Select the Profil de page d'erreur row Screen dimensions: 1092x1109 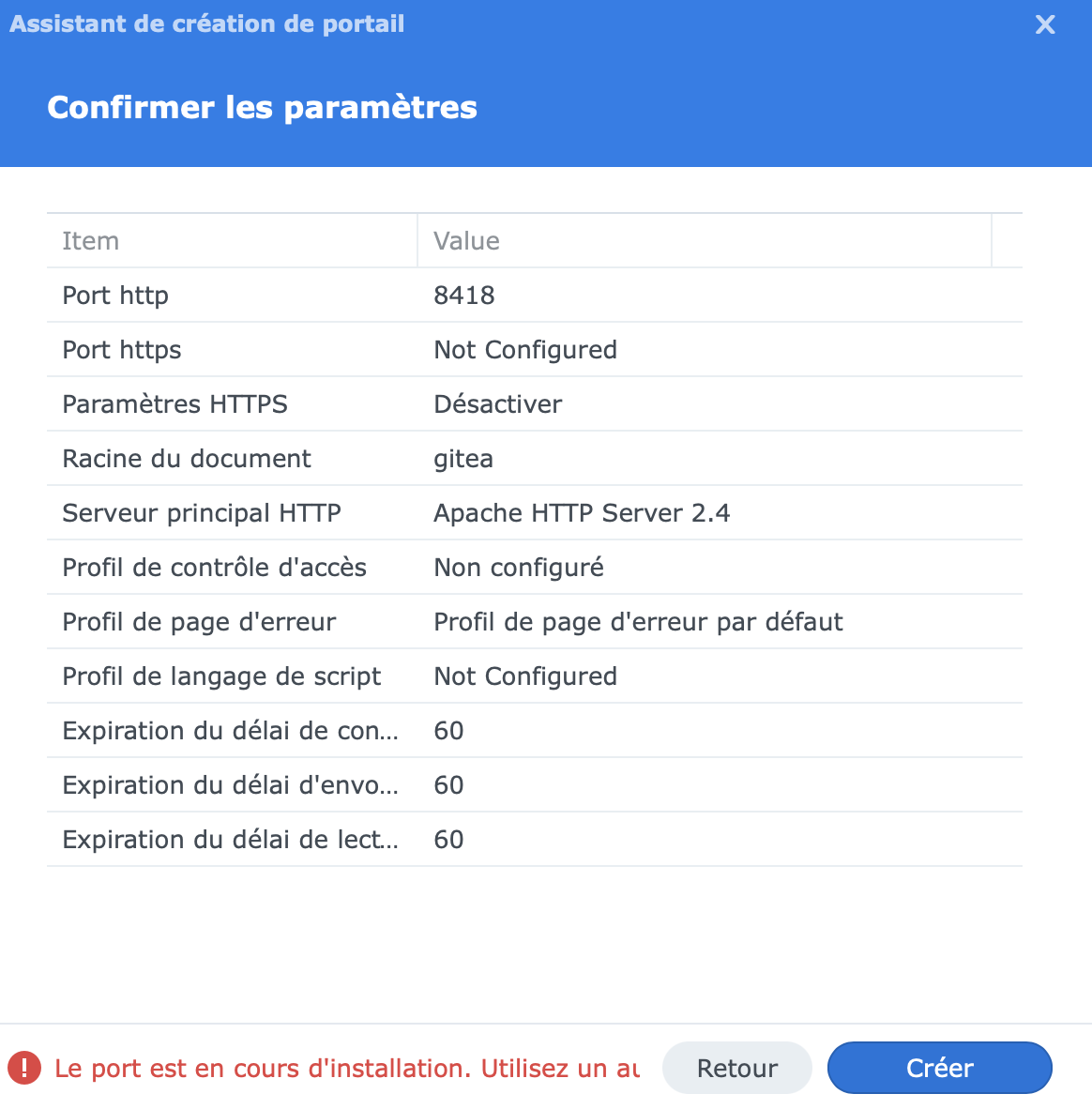click(533, 622)
